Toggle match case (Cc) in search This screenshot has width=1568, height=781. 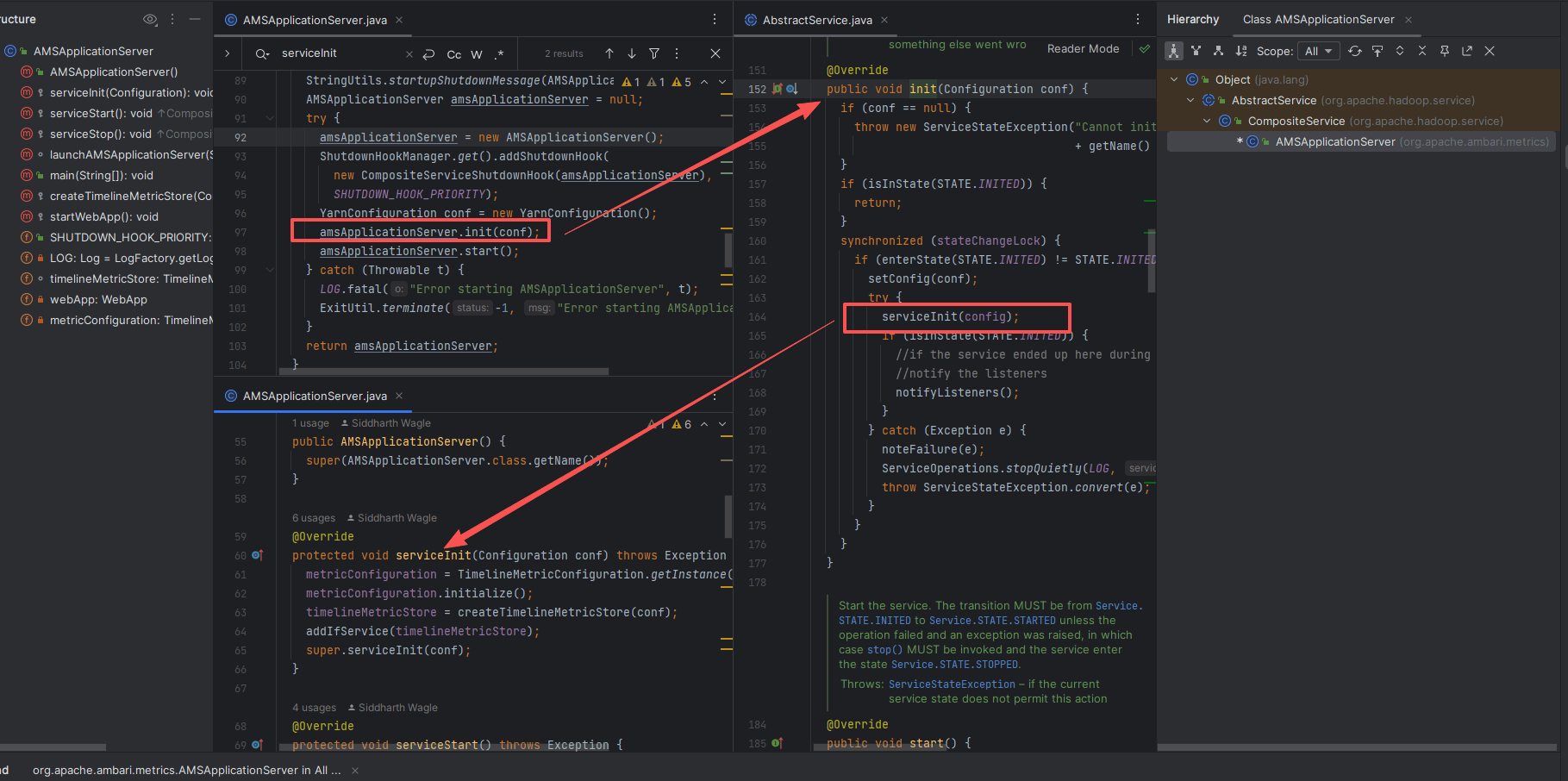point(454,54)
